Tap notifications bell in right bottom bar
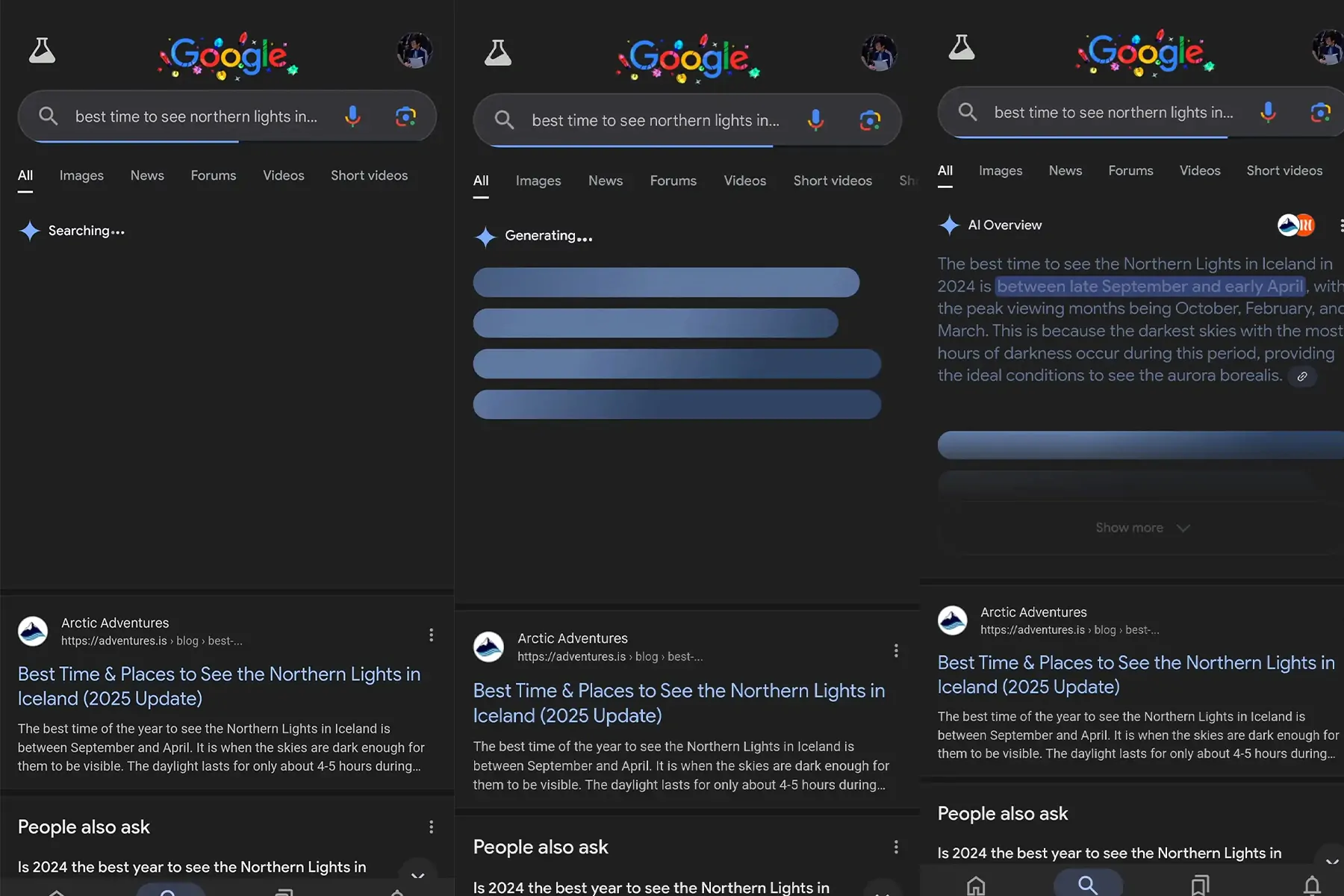This screenshot has width=1344, height=896. pyautogui.click(x=1312, y=886)
